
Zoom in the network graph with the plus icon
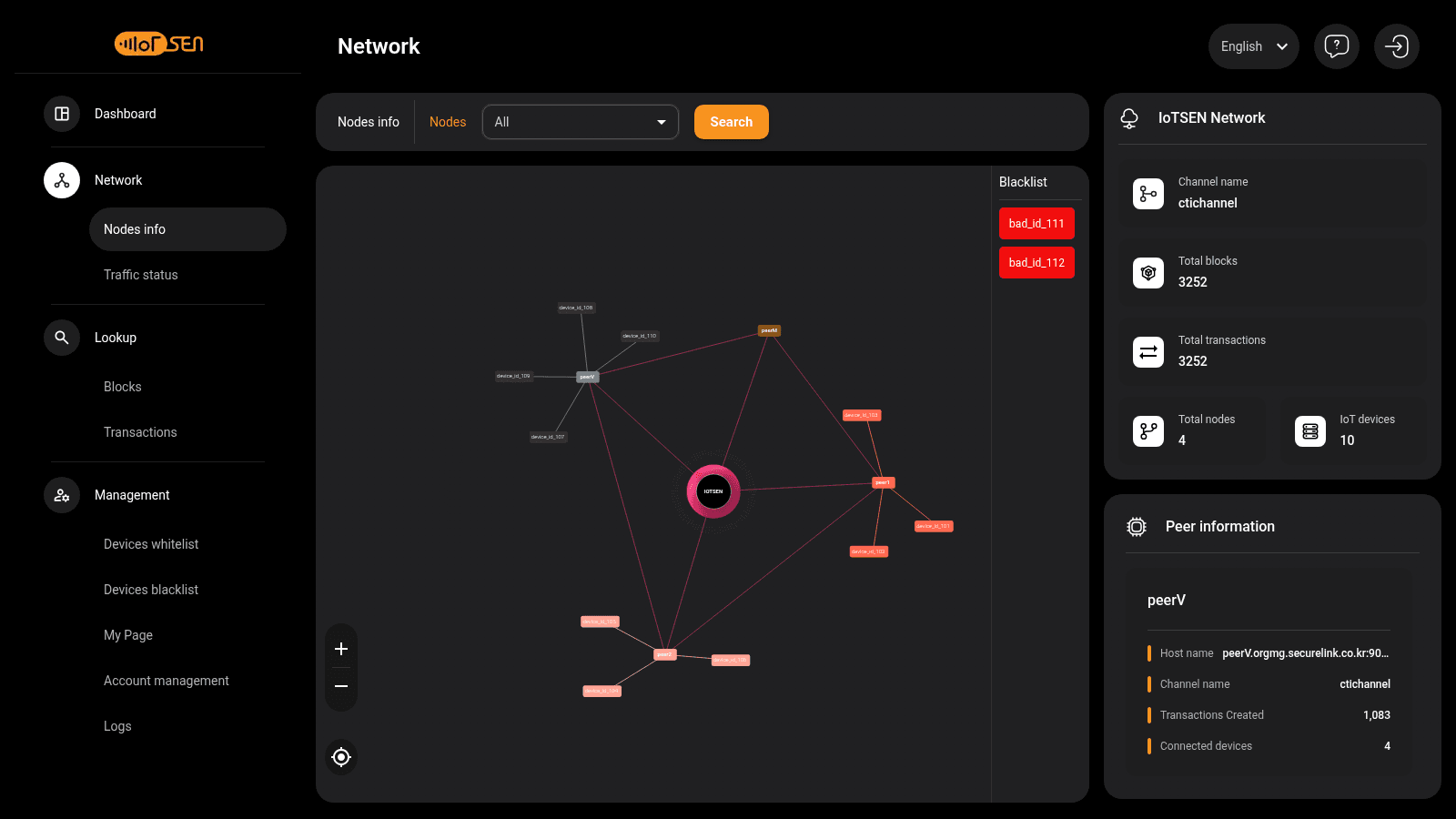click(x=341, y=649)
